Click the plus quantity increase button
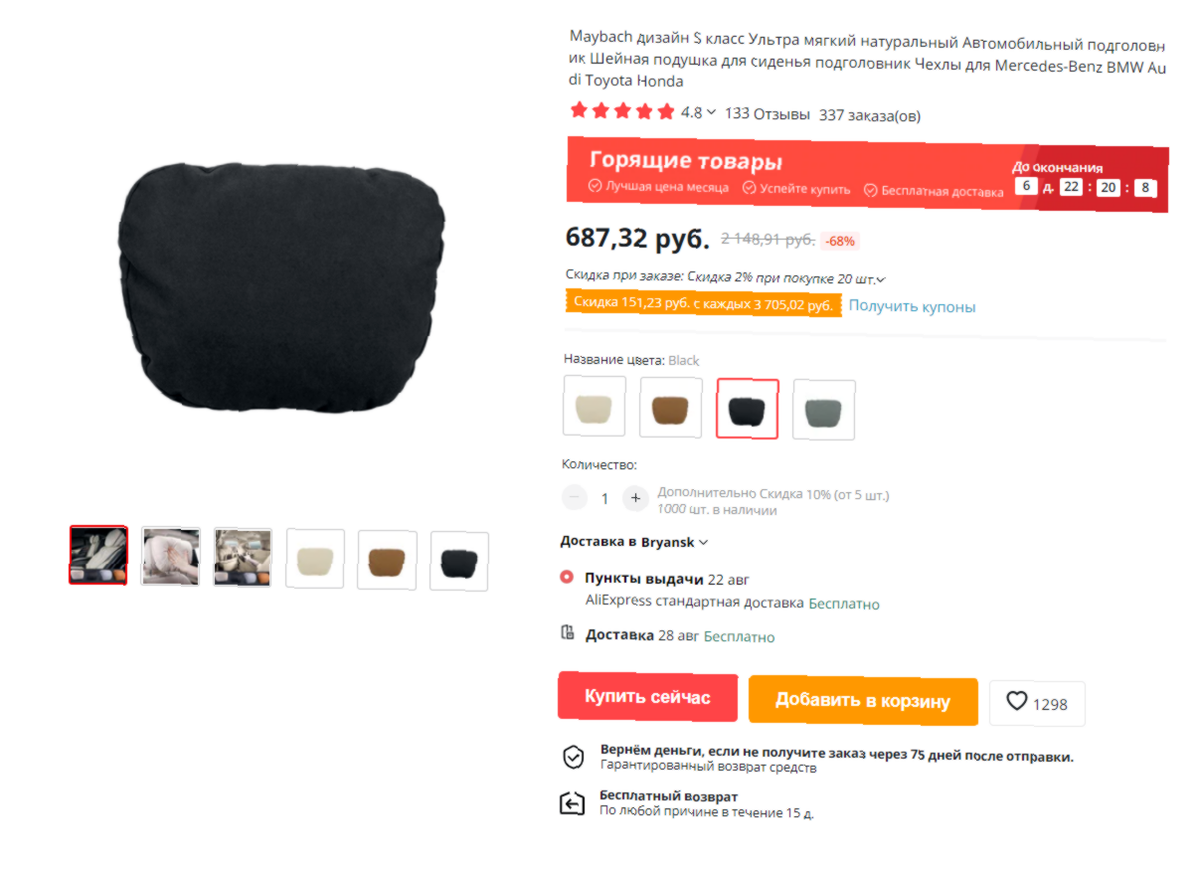 635,498
